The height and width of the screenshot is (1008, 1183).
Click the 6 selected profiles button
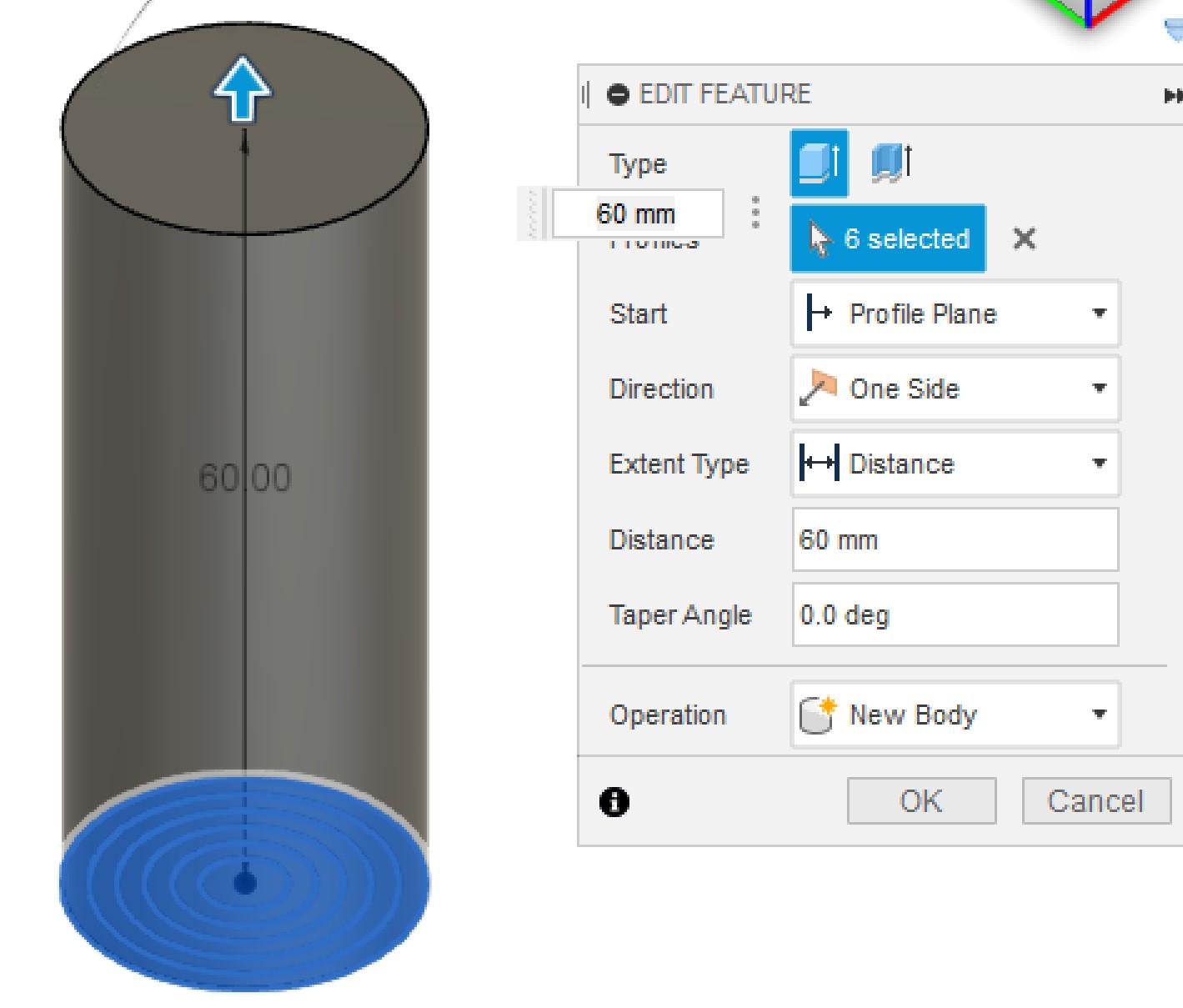point(888,238)
